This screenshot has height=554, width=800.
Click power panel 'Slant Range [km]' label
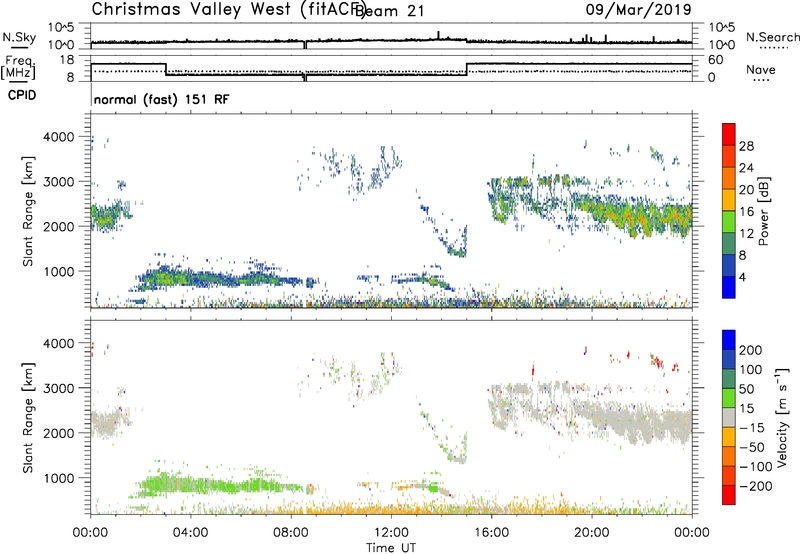coord(28,211)
